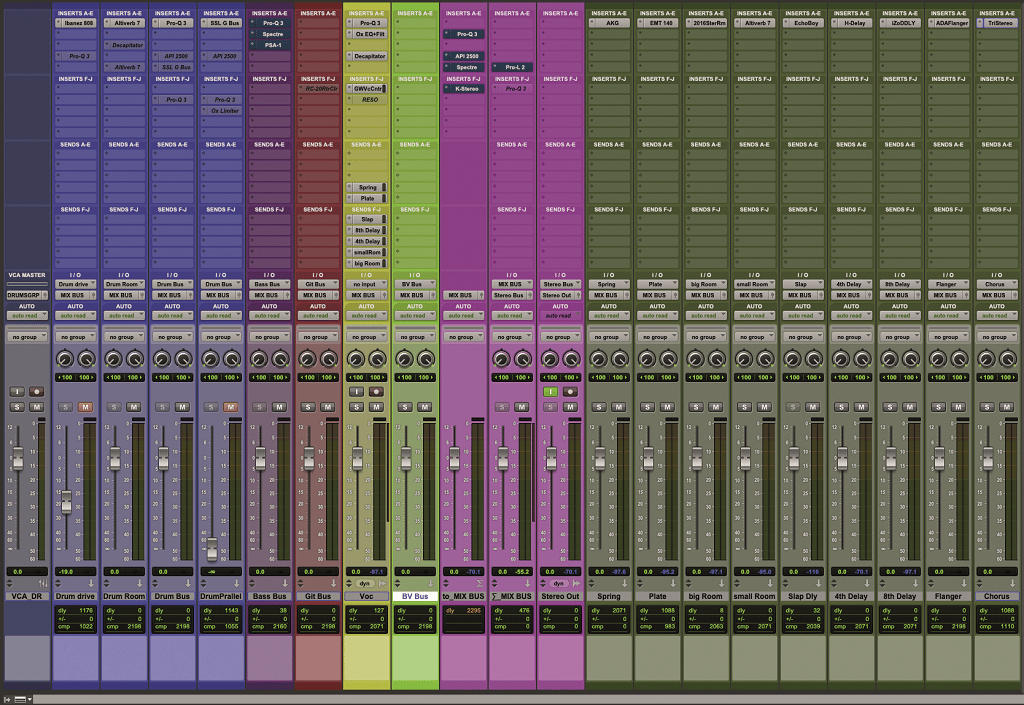The height and width of the screenshot is (705, 1024).
Task: Click the faders icon on VCA_DR strip
Action: (44, 583)
